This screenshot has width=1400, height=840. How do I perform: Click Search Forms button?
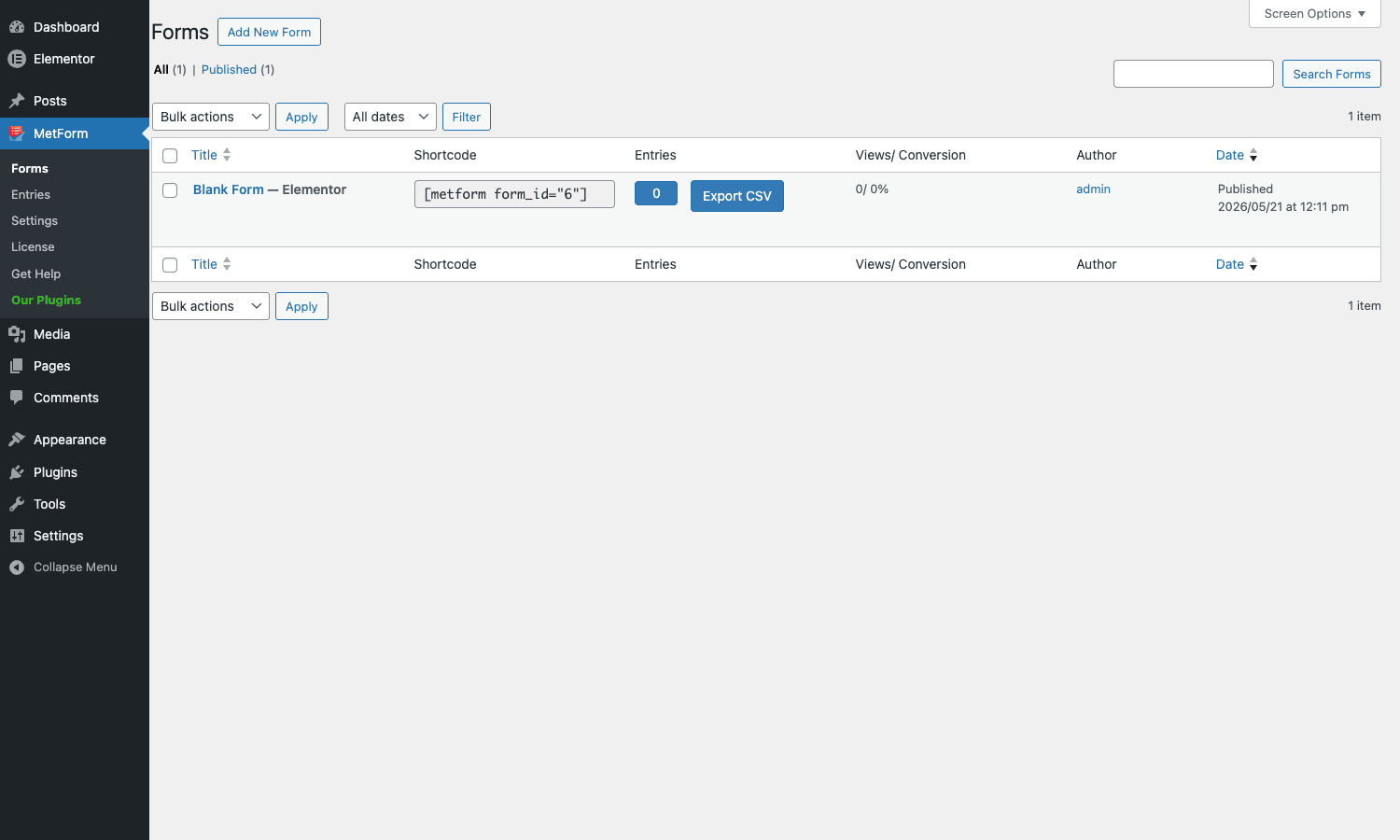pos(1332,74)
